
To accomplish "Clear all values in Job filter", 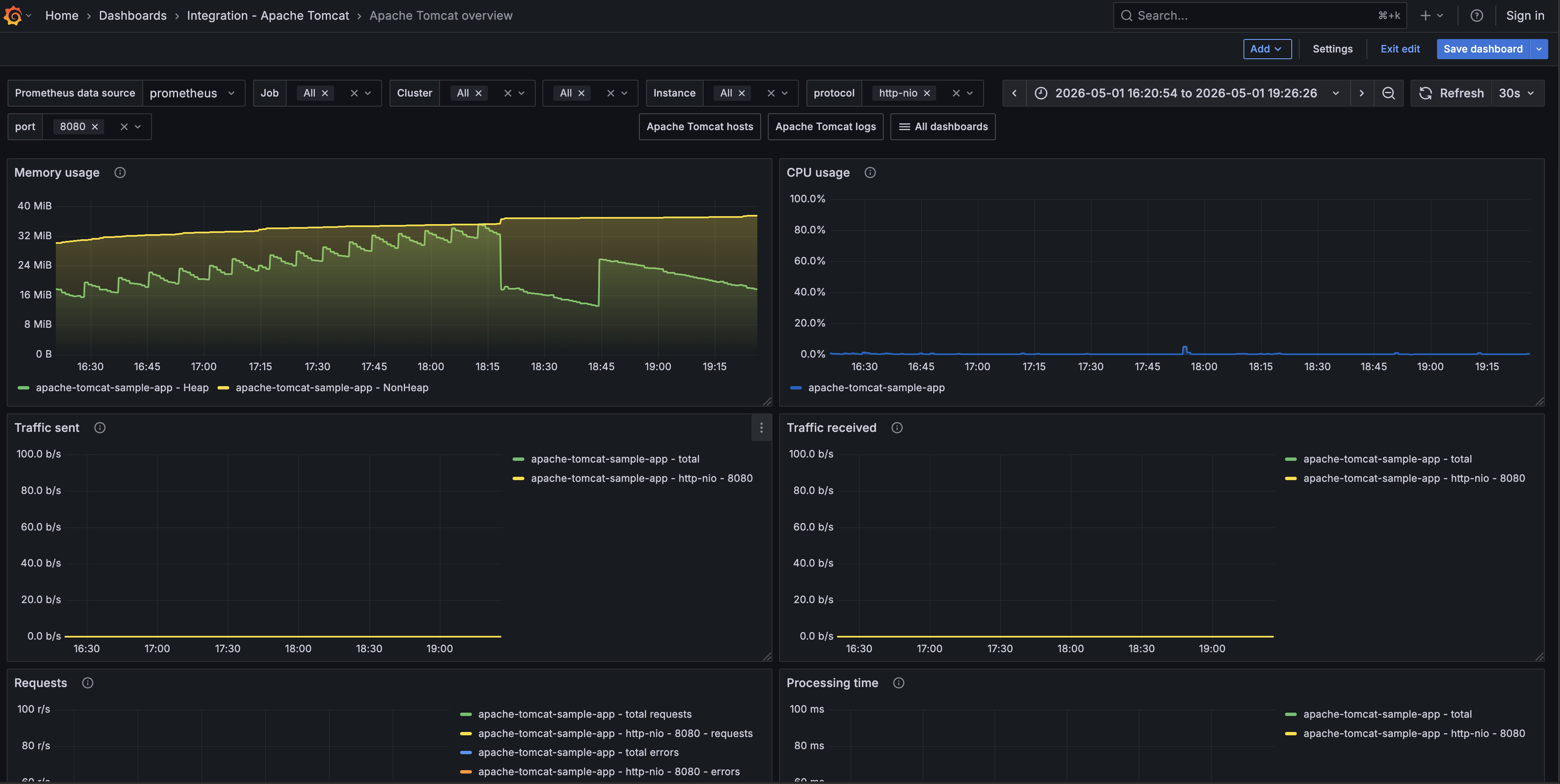I will 354,93.
